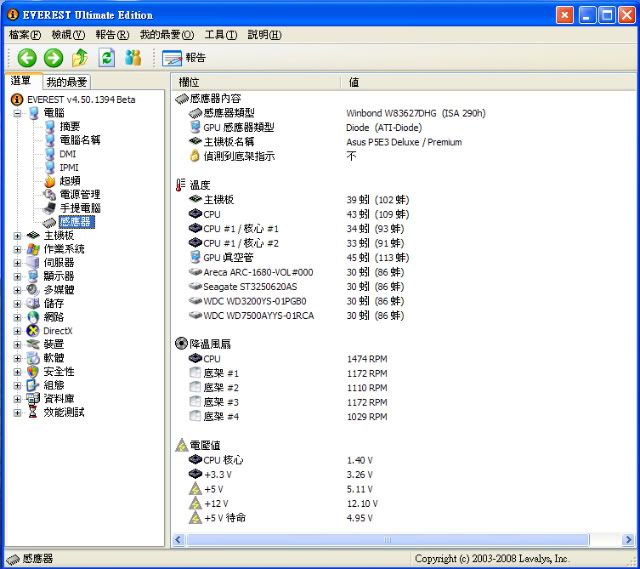
Task: Click the Up folder toolbar icon
Action: (x=80, y=58)
